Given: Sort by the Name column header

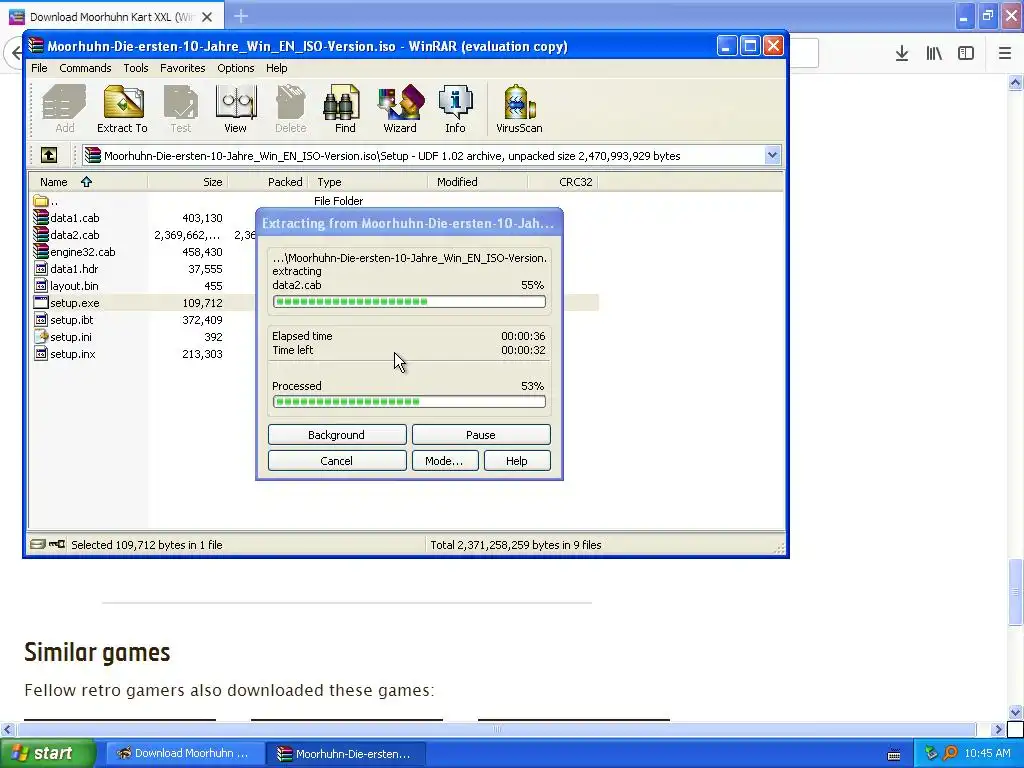Looking at the screenshot, I should click(88, 182).
